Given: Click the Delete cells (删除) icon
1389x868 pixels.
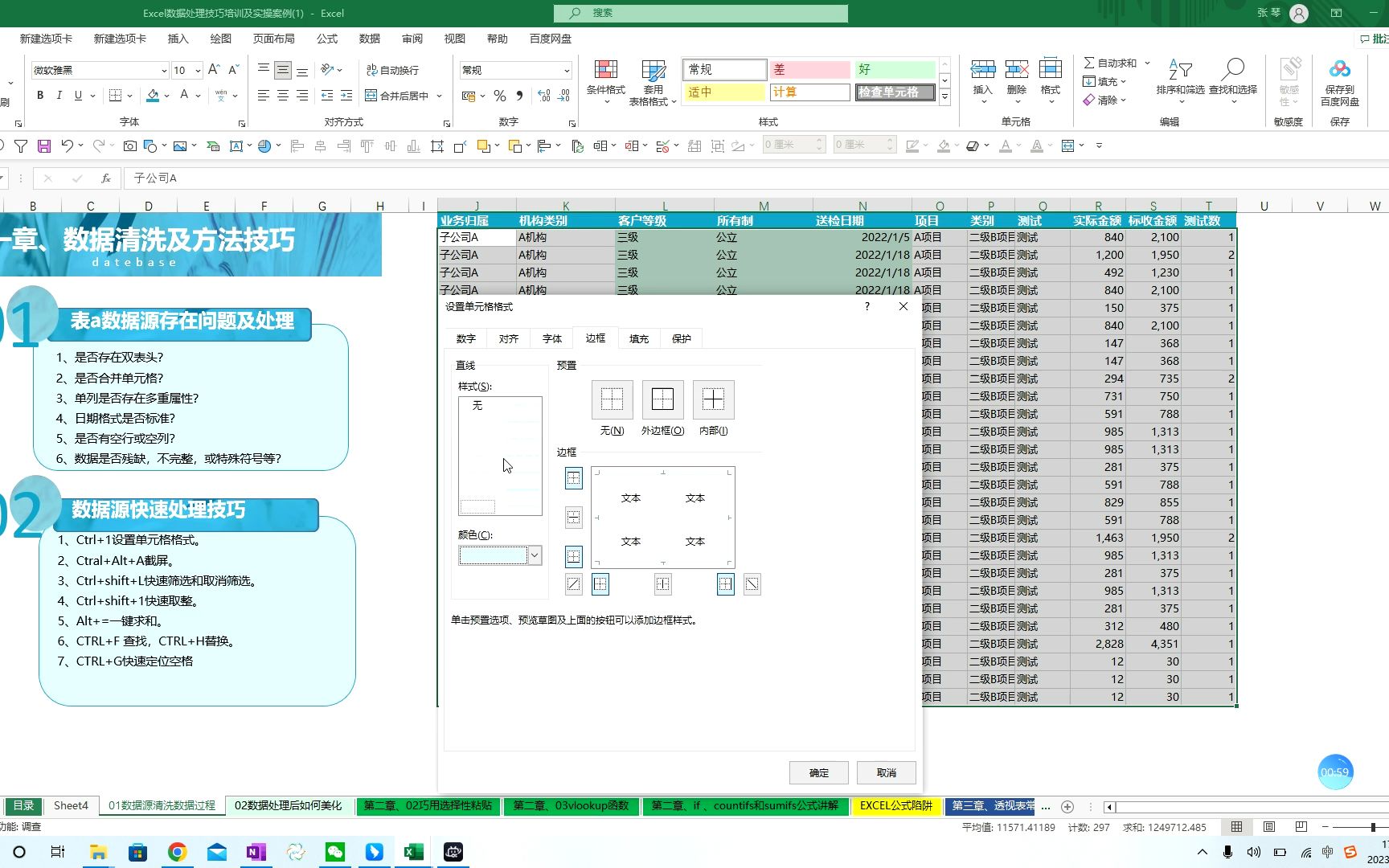Looking at the screenshot, I should coord(1017,71).
